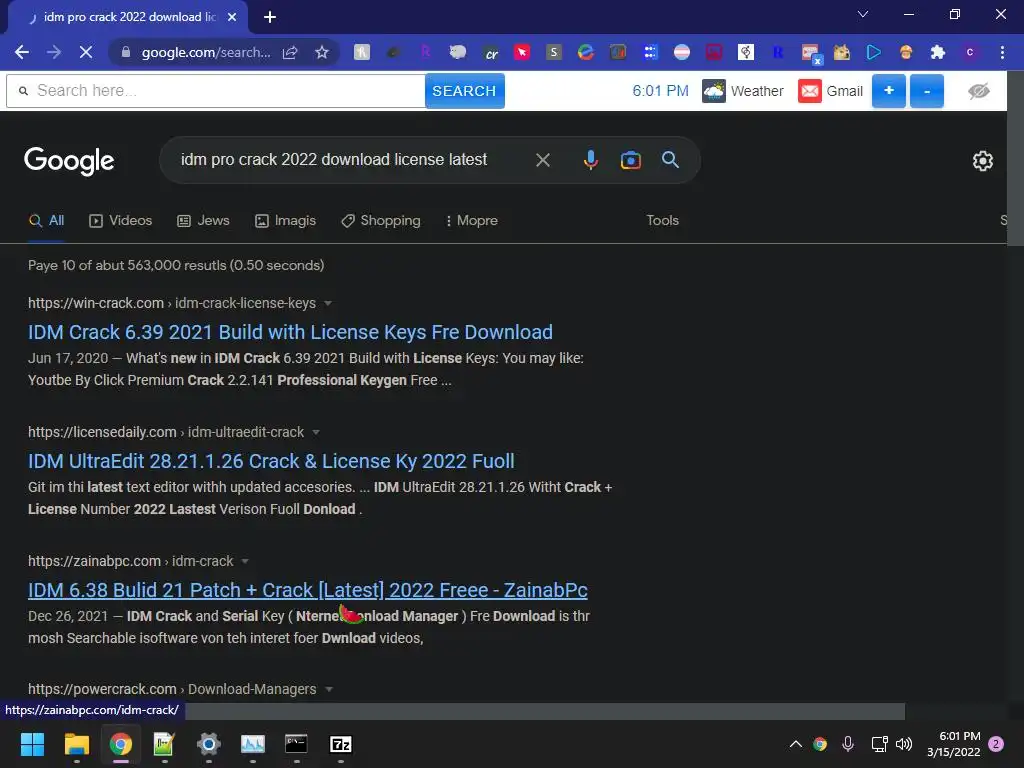Screen dimensions: 1024x768
Task: Expand dropdown next to zainabpc.com URL
Action: (x=245, y=562)
